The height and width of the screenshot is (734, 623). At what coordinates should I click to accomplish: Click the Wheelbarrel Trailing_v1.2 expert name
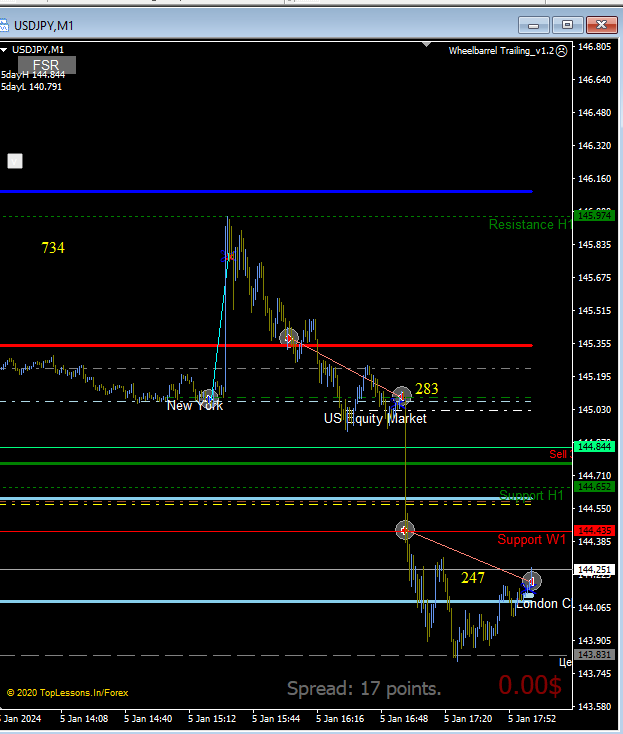pos(501,51)
